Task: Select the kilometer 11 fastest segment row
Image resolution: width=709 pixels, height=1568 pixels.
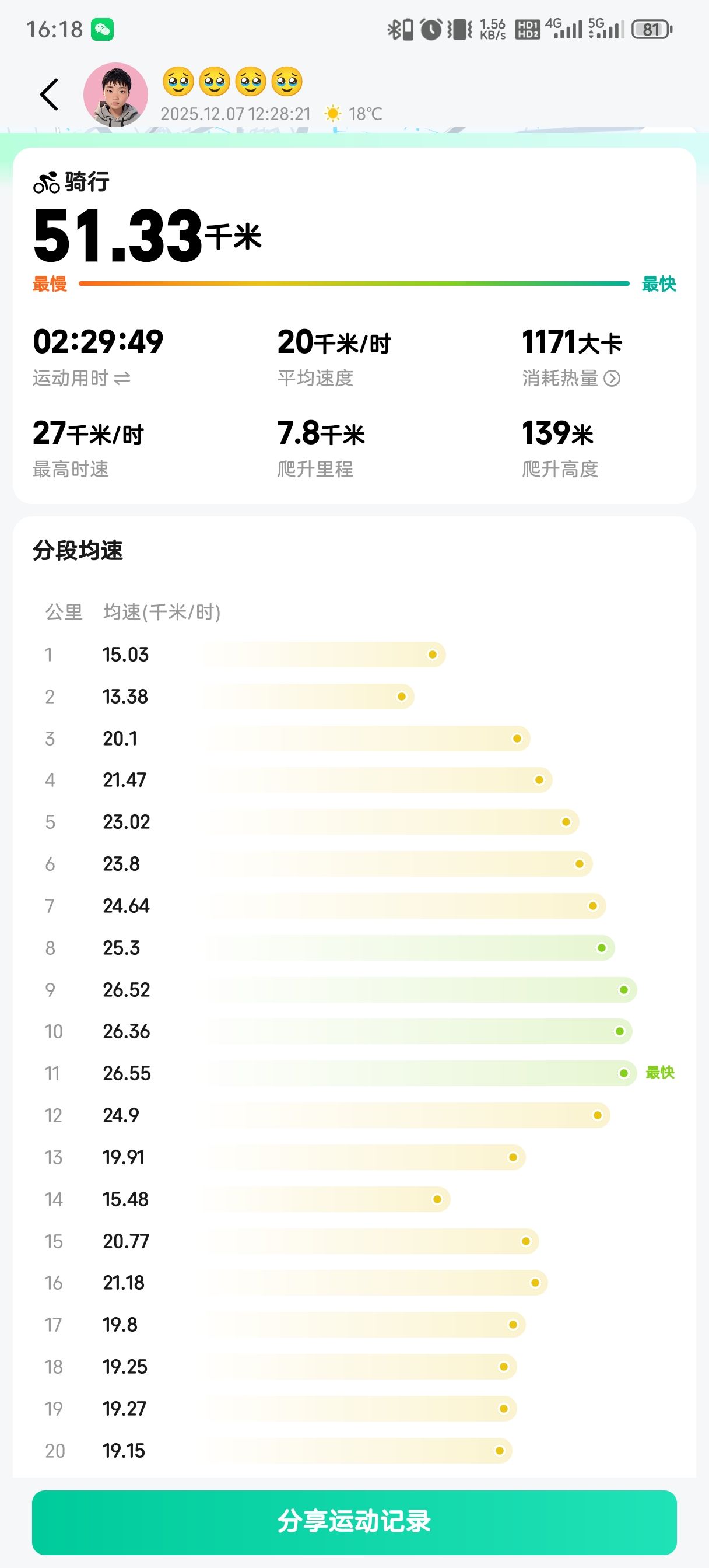Action: 353,1073
